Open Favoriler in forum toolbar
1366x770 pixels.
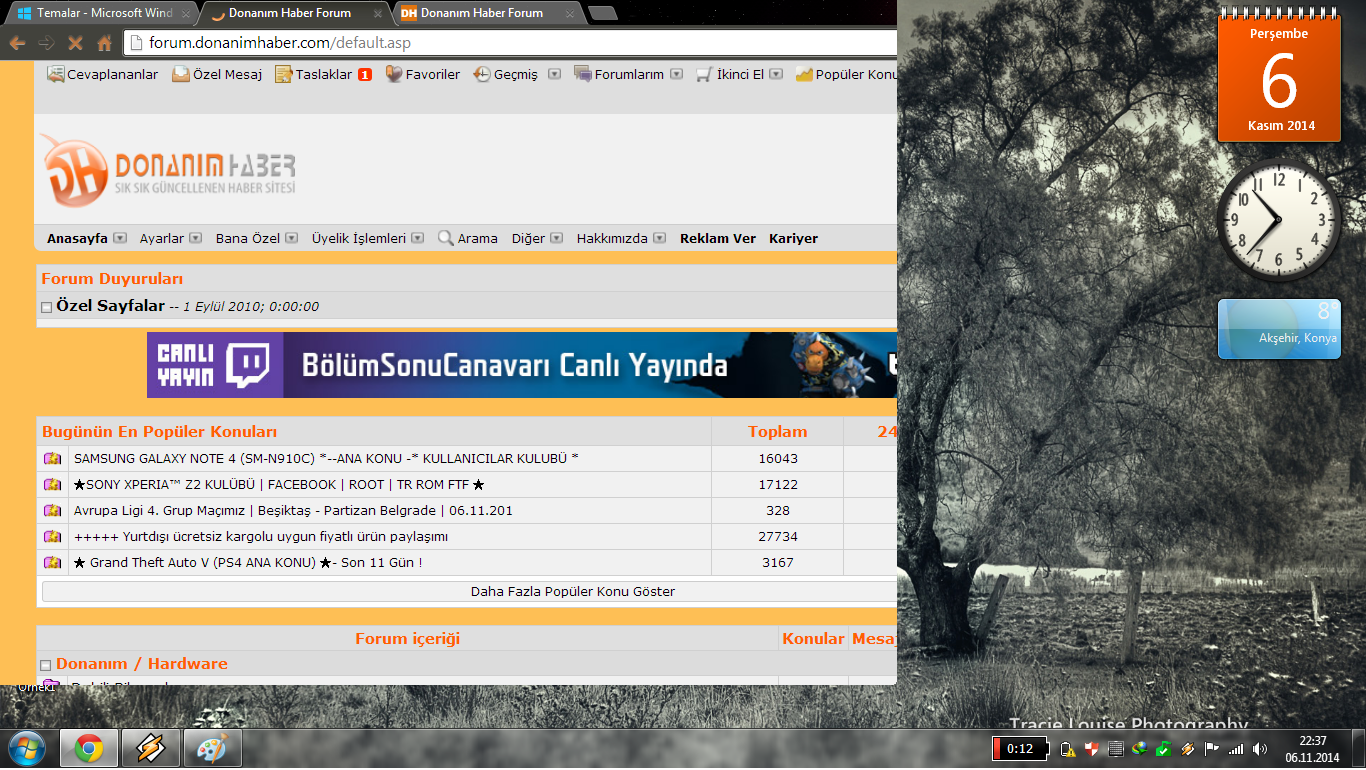click(422, 74)
